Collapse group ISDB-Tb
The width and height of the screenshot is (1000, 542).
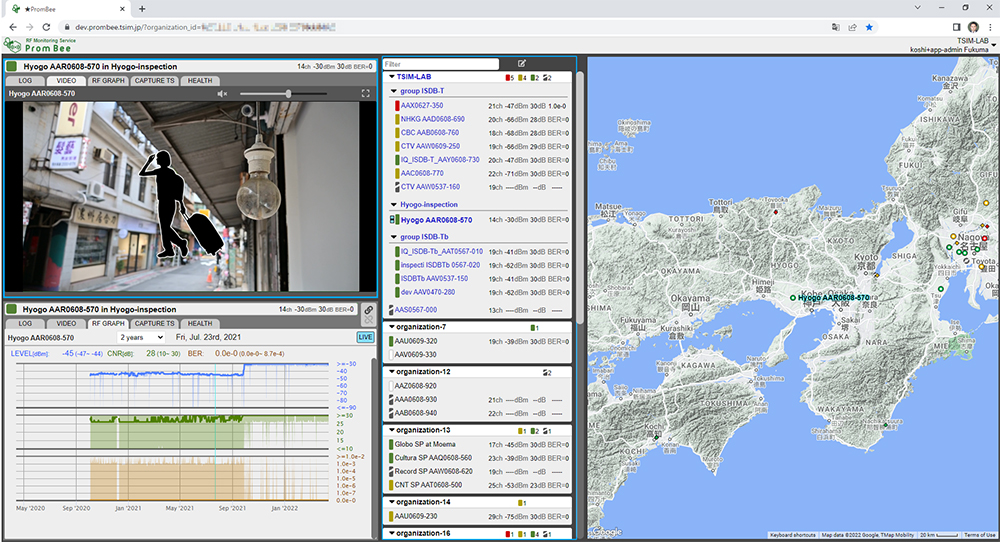coord(394,237)
